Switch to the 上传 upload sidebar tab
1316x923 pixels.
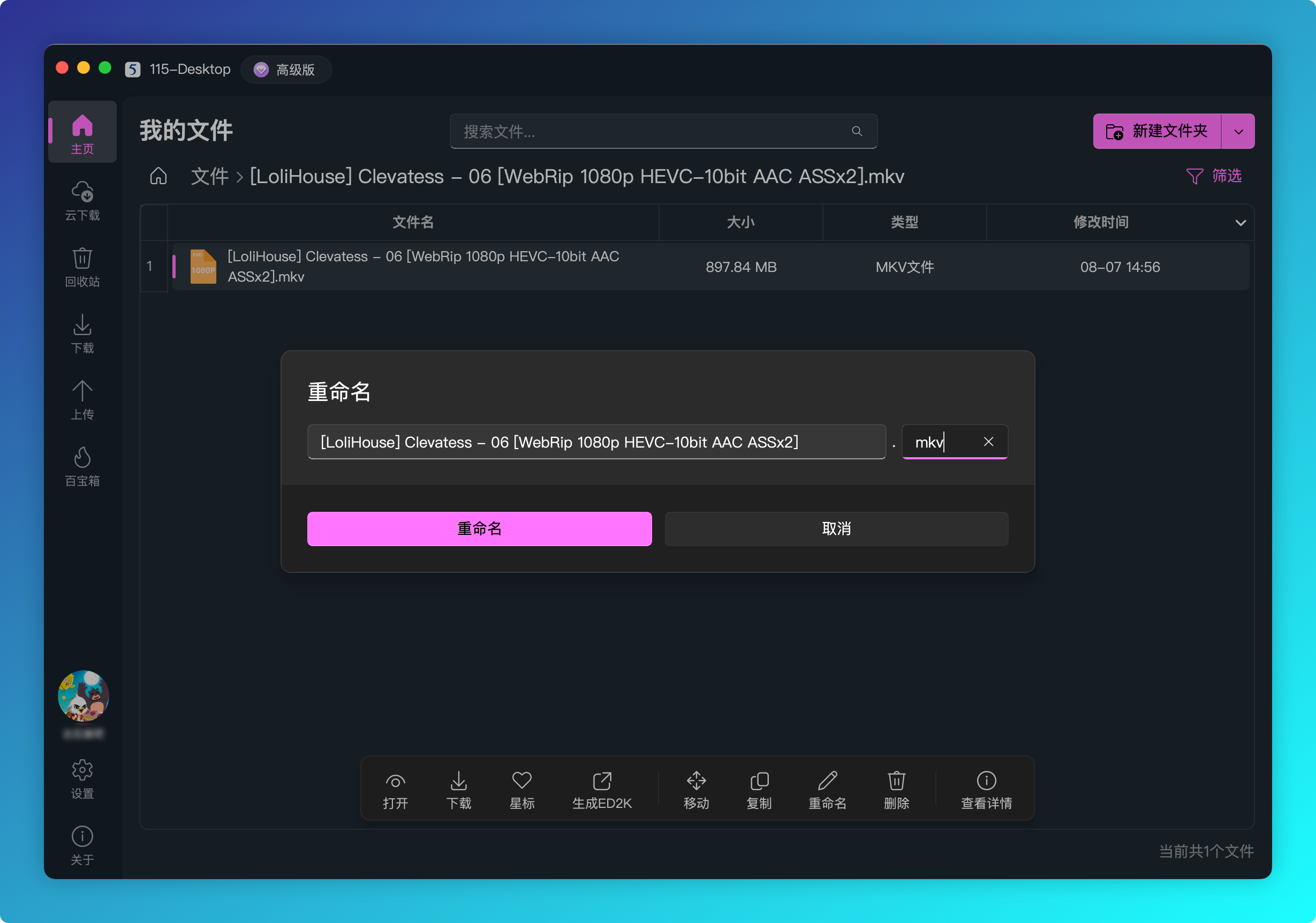coord(82,399)
